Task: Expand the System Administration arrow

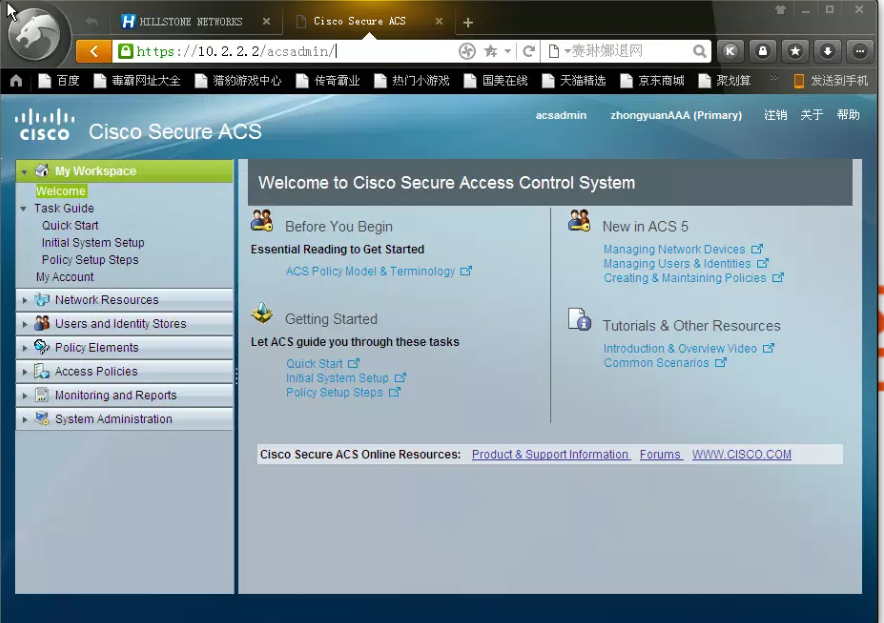Action: coord(24,419)
